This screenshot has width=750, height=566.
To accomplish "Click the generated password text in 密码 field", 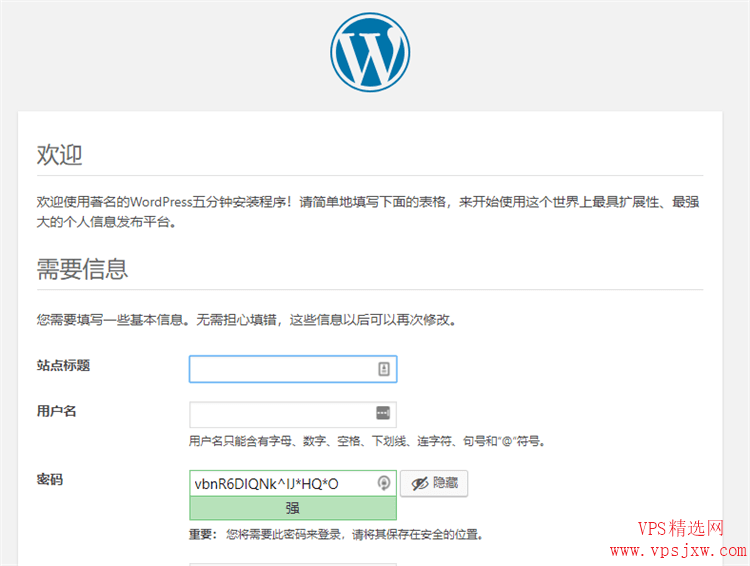I will pos(266,484).
